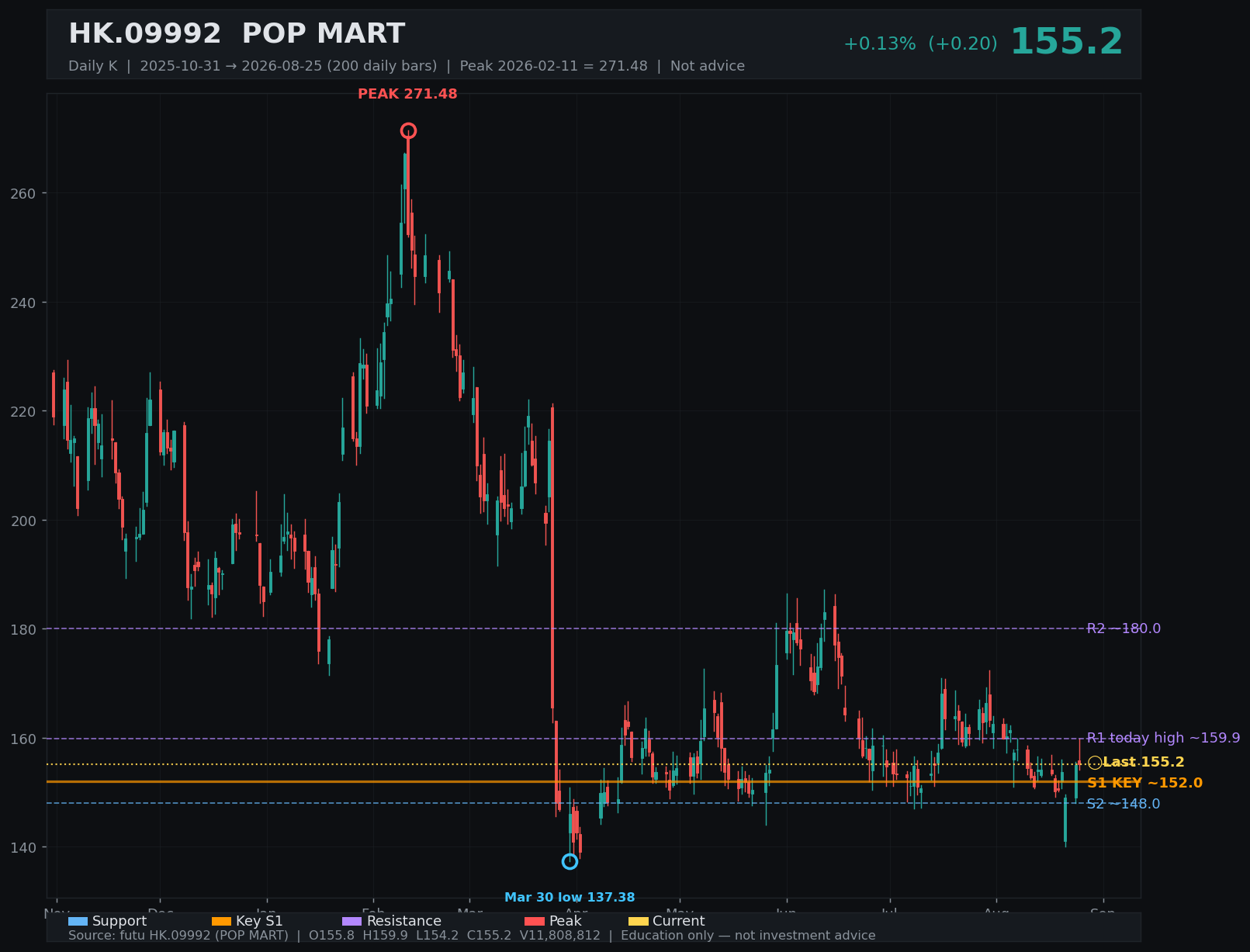Image resolution: width=1250 pixels, height=952 pixels.
Task: Click the purple Resistance legend swatch
Action: click(352, 921)
